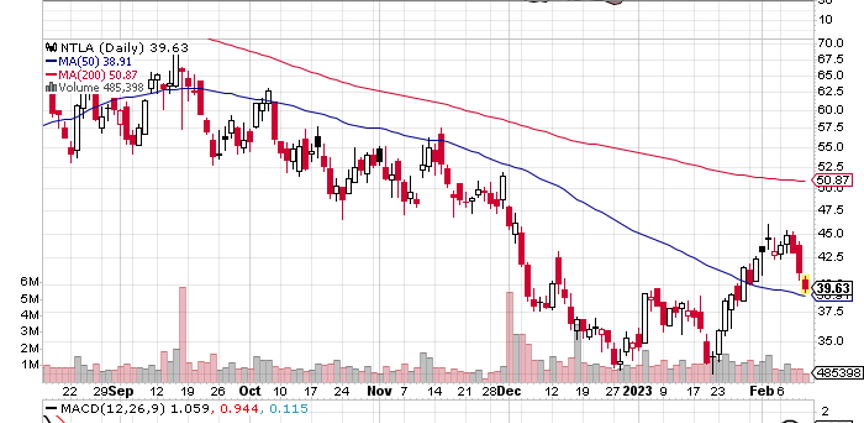Click the 37.5 price axis label
Image resolution: width=864 pixels, height=423 pixels.
[x=831, y=312]
